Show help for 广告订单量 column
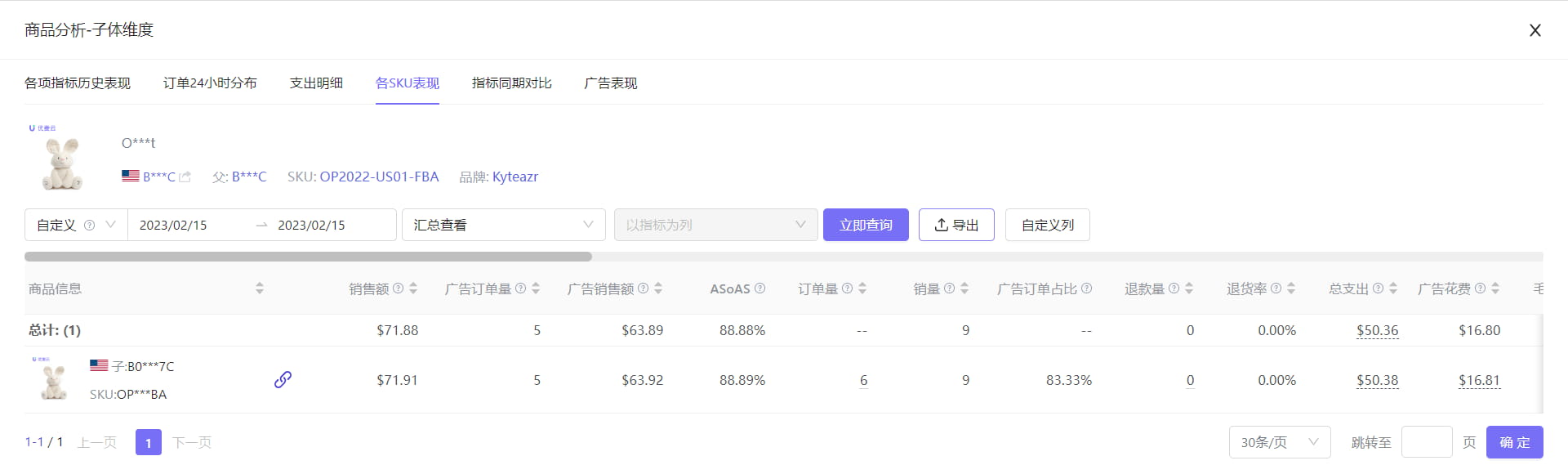 [521, 288]
